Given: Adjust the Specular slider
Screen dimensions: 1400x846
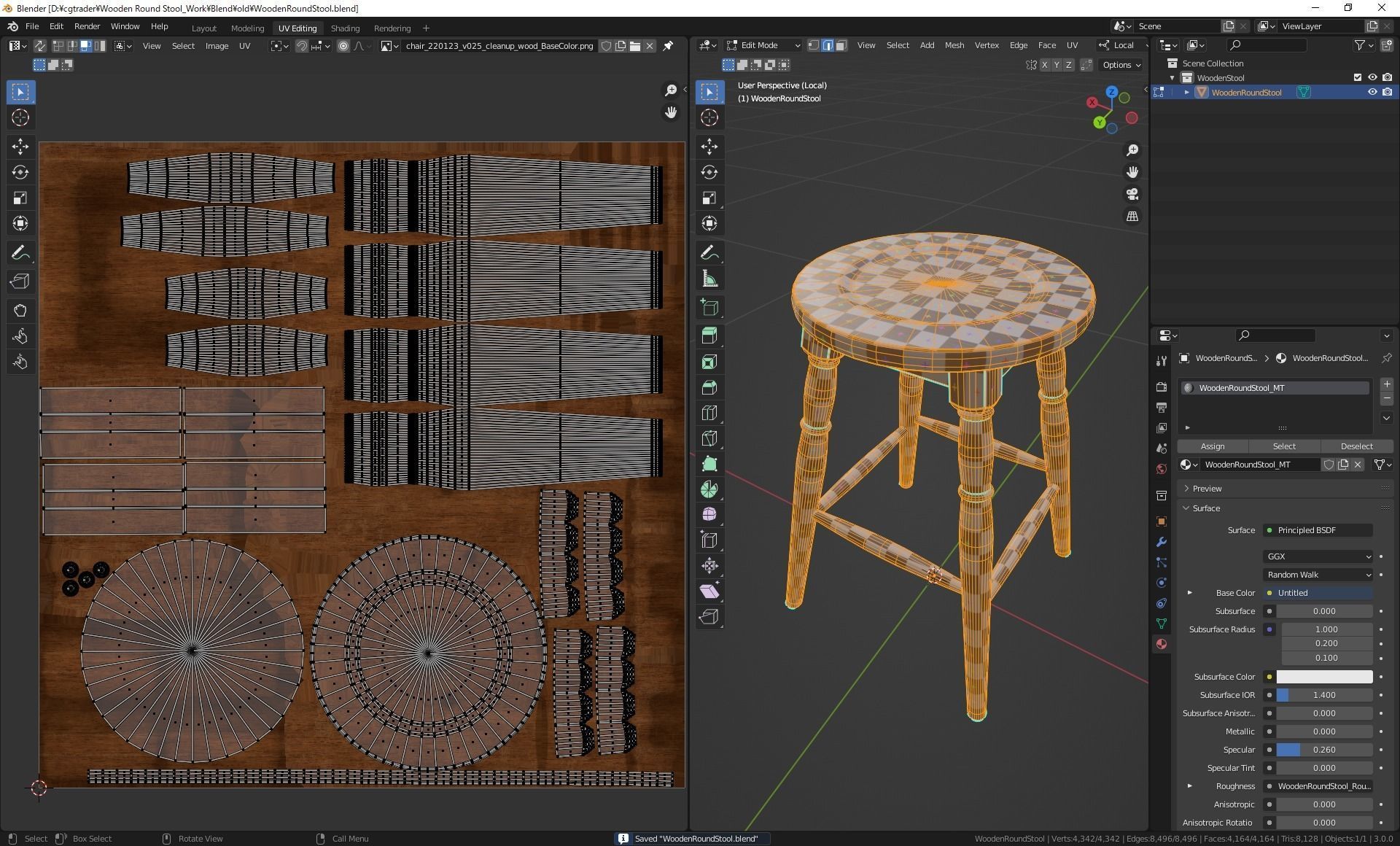Looking at the screenshot, I should pyautogui.click(x=1324, y=750).
